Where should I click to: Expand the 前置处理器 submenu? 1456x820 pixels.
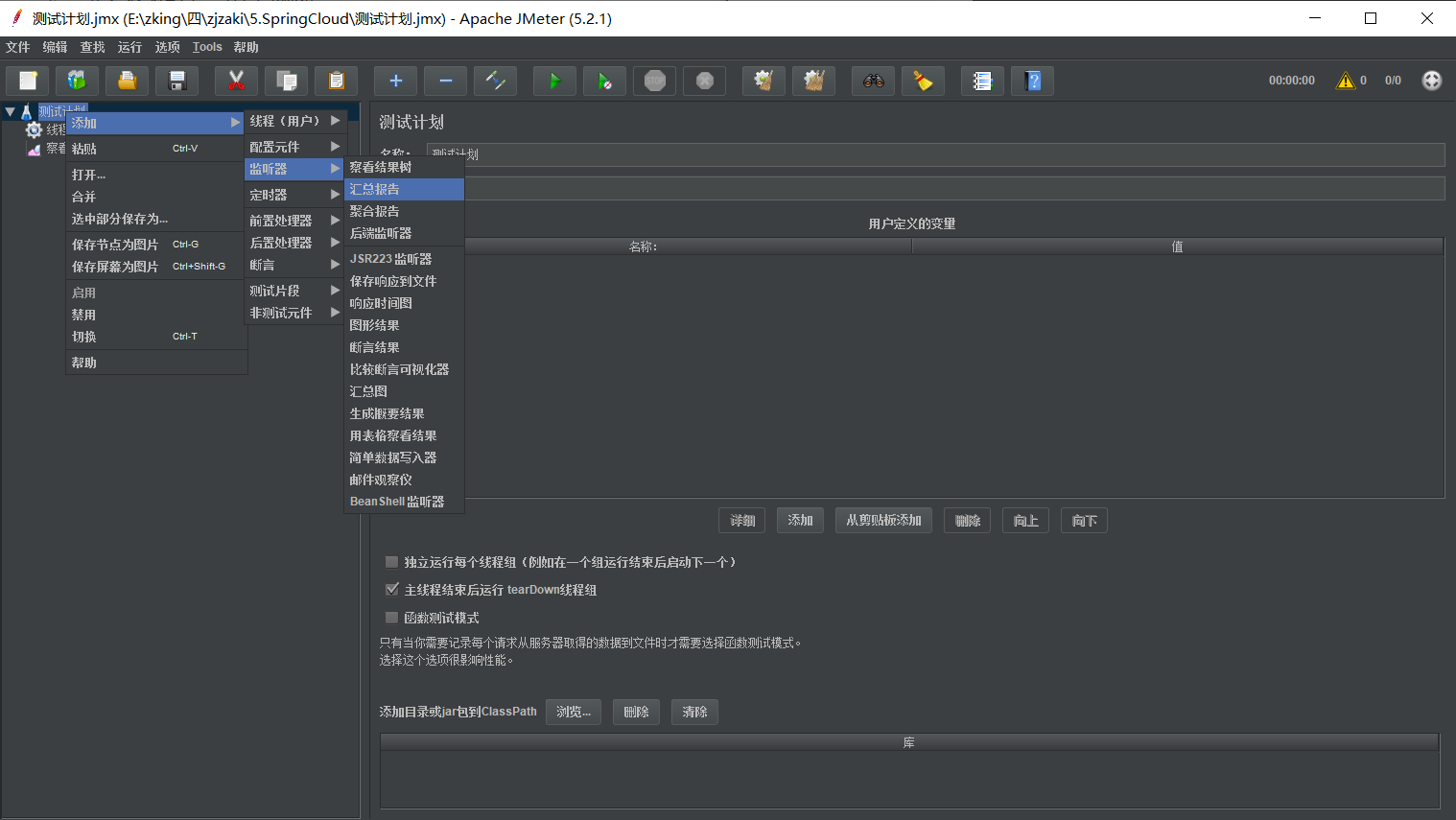pos(294,221)
